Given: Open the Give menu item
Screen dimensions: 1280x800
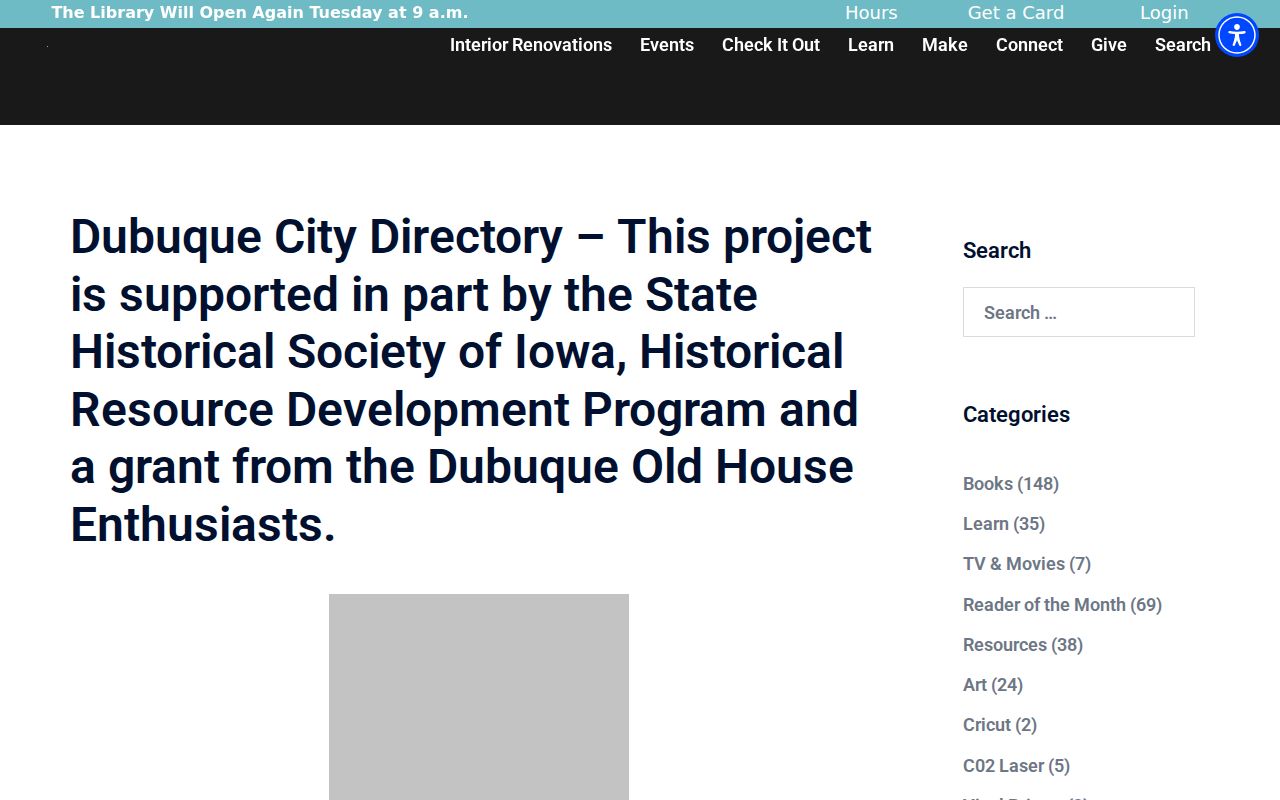Looking at the screenshot, I should 1109,45.
